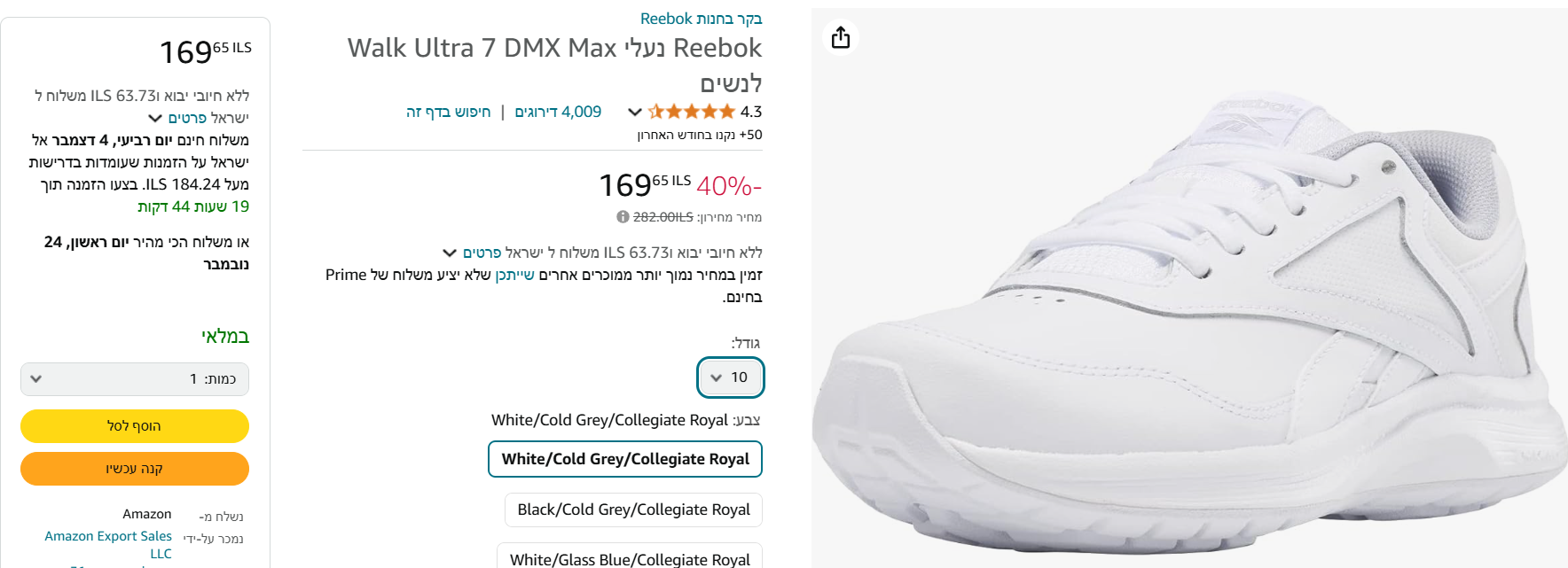
Task: Expand import fee details in buy box
Action: (177, 118)
